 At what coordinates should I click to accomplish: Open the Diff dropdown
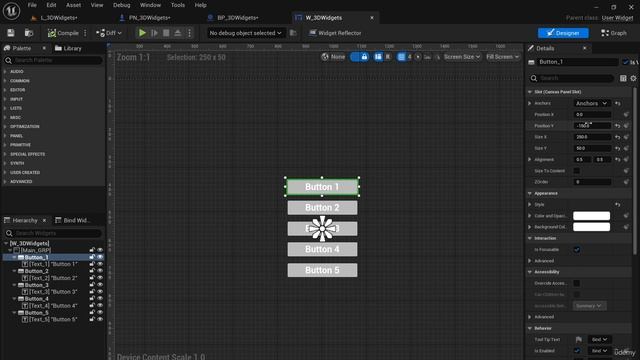109,33
